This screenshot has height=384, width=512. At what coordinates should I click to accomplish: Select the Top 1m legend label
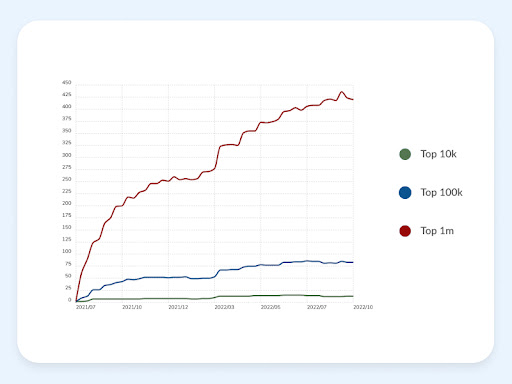point(437,231)
